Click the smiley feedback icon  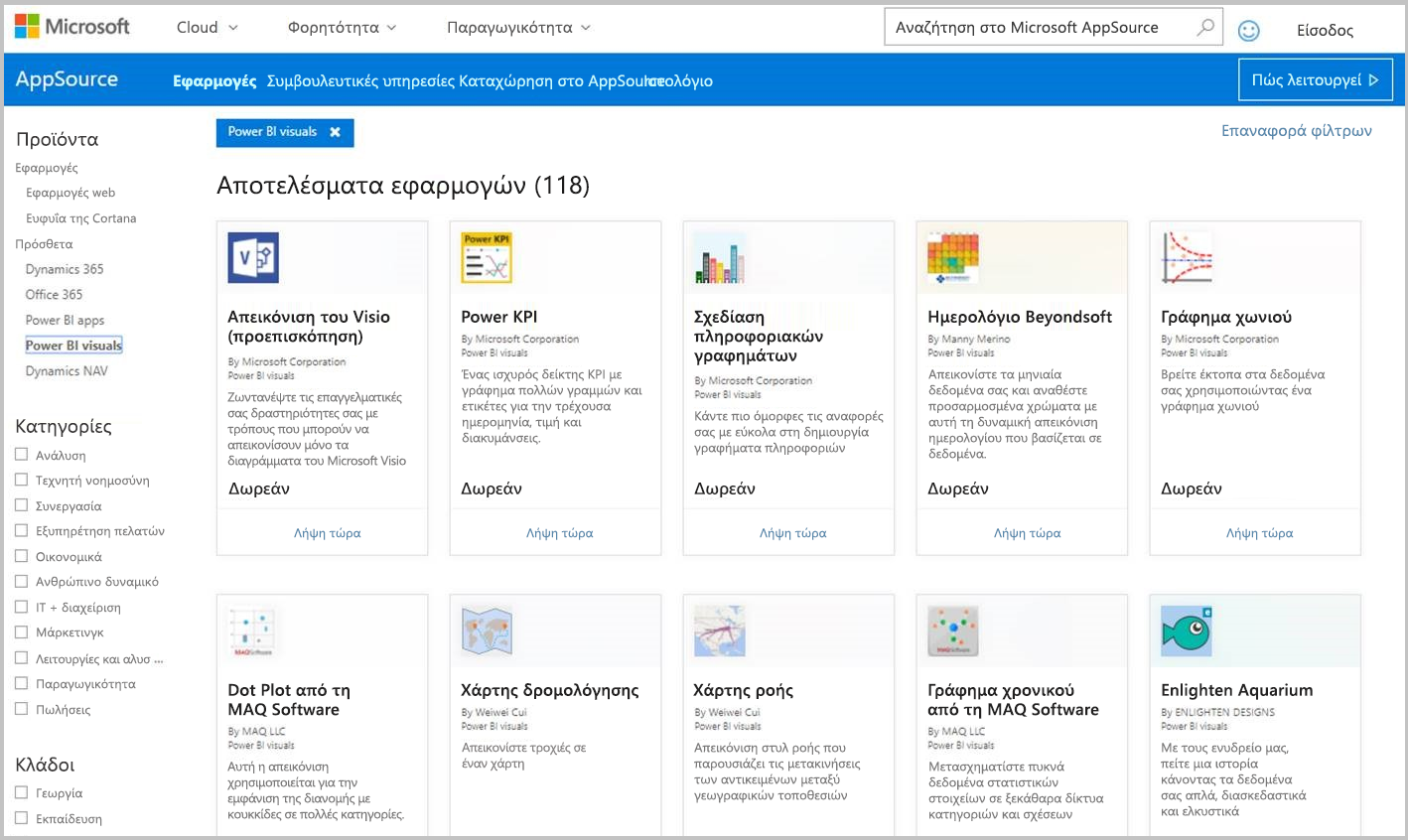pos(1249,31)
